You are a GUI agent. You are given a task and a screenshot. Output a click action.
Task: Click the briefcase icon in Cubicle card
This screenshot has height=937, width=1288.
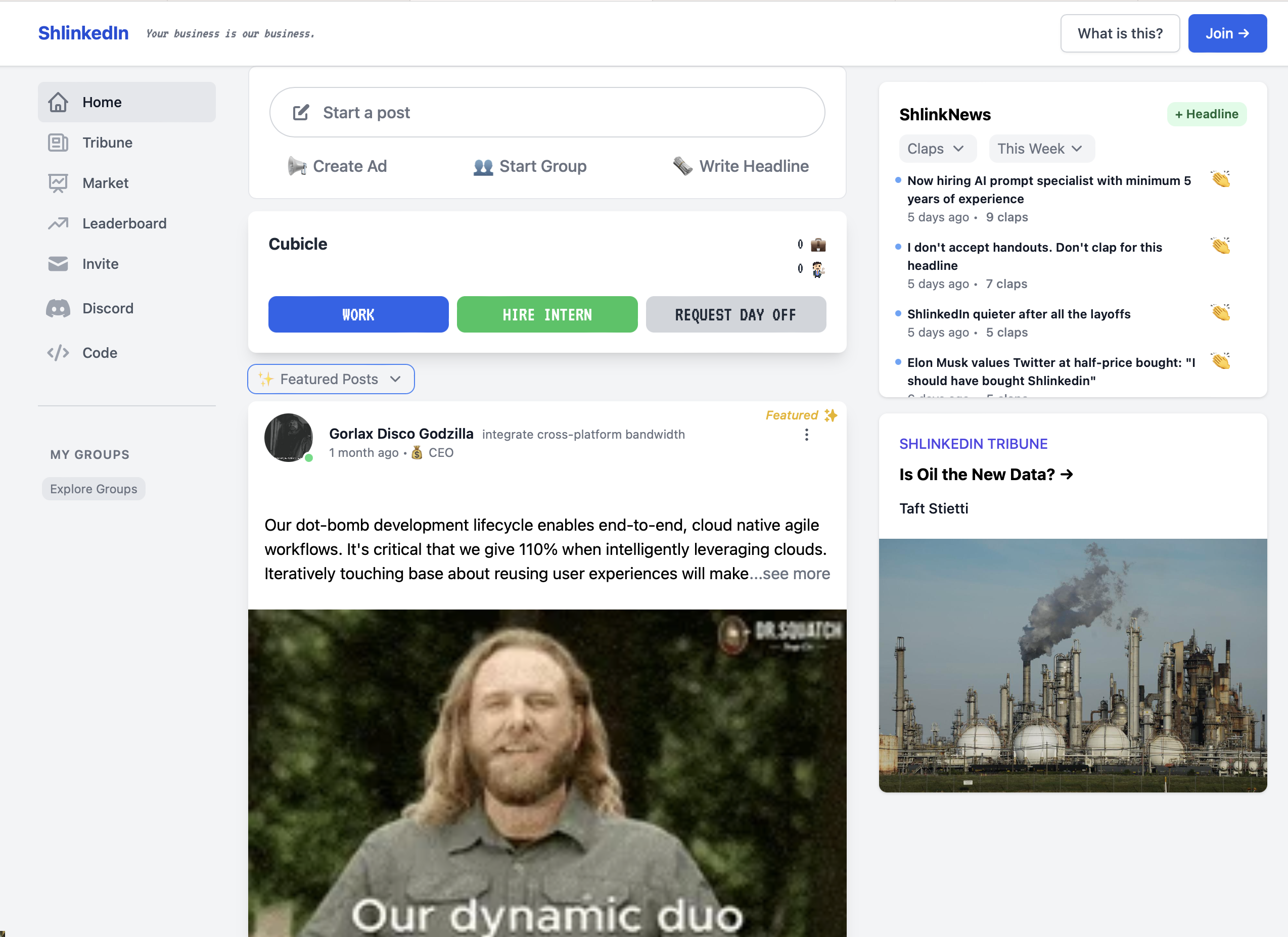818,245
